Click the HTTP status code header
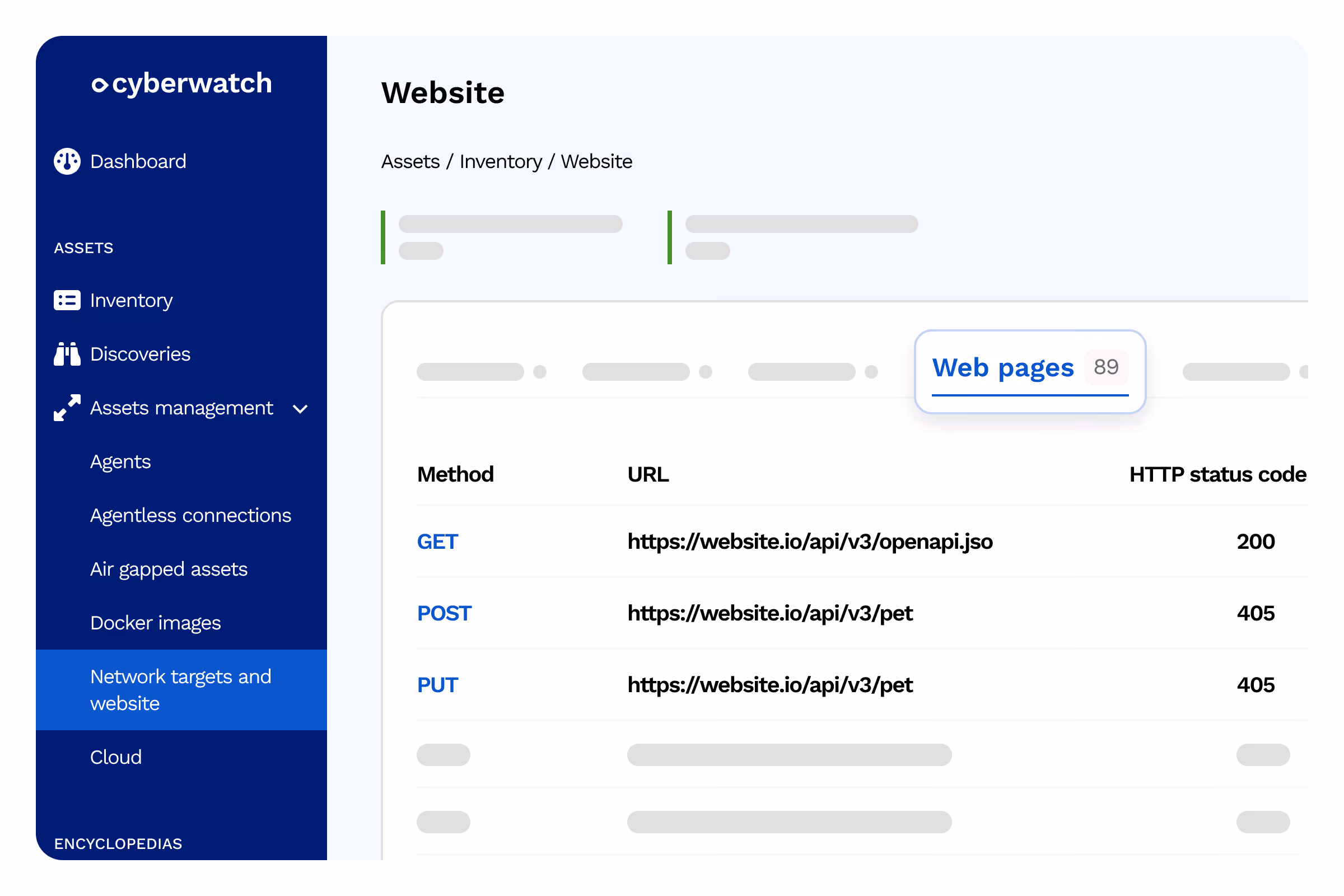The width and height of the screenshot is (1344, 896). 1217,475
